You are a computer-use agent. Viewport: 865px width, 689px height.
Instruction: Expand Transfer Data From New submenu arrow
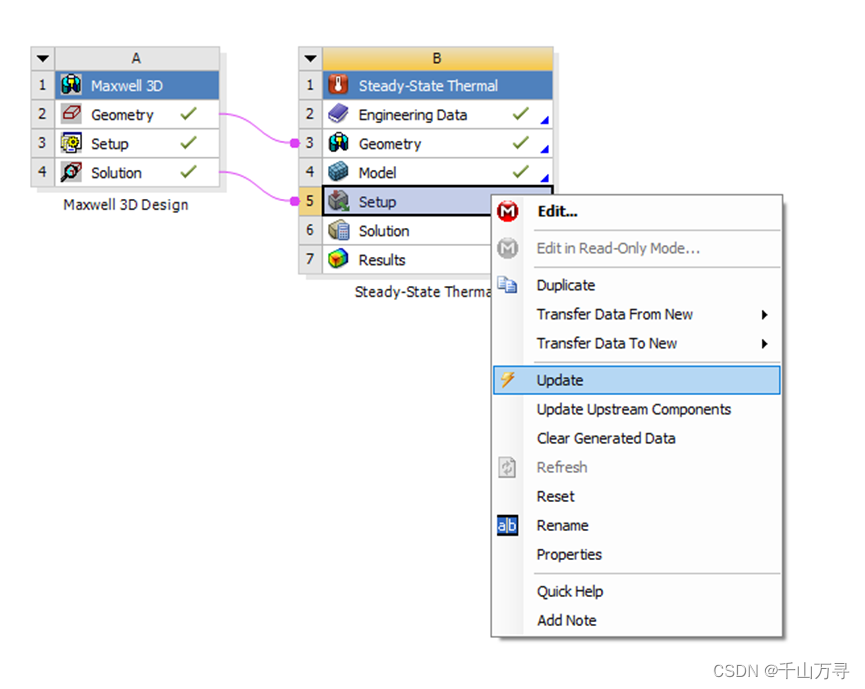click(x=764, y=314)
